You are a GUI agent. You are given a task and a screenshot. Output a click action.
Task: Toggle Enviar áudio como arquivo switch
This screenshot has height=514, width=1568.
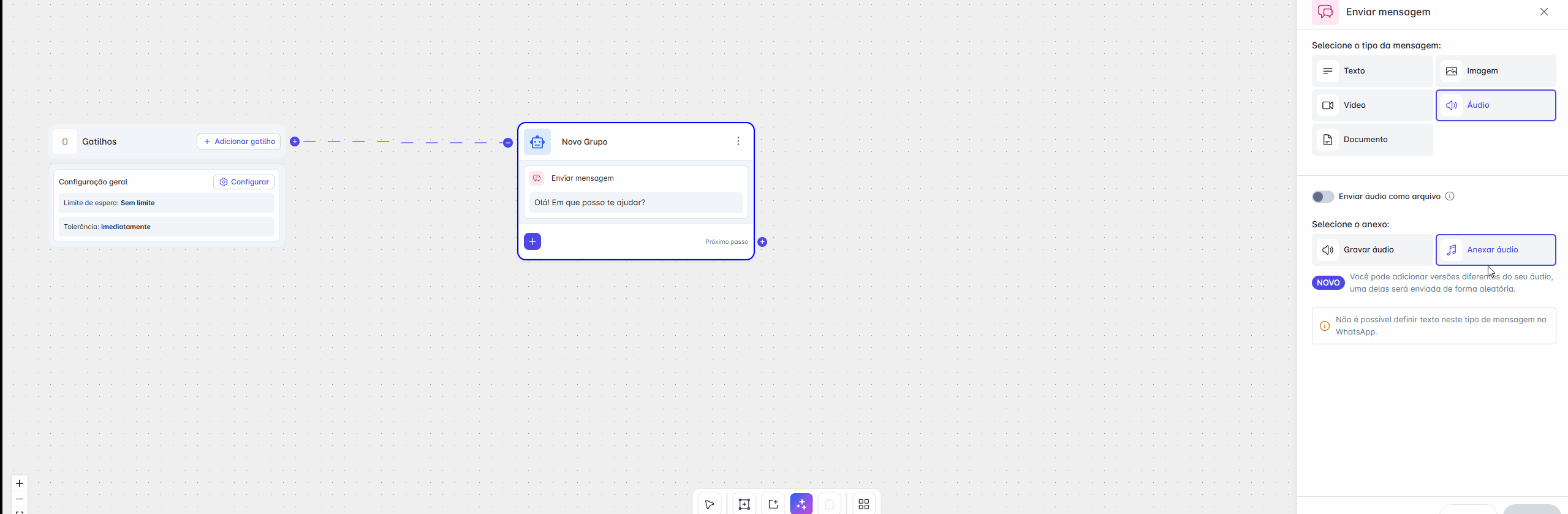click(1323, 197)
